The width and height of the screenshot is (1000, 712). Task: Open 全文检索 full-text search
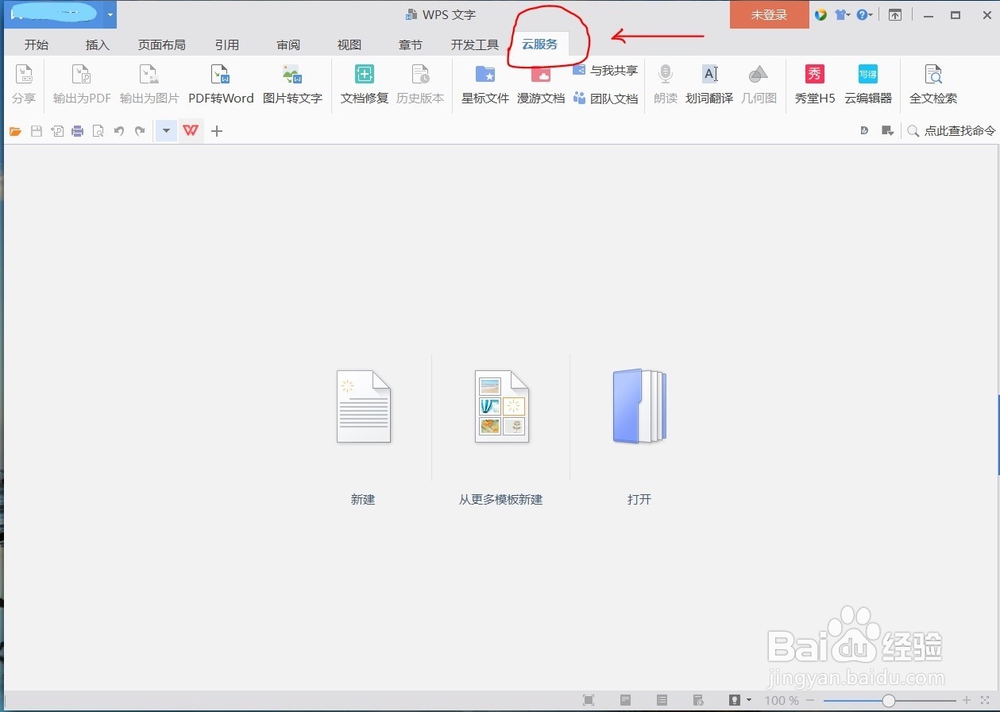point(933,84)
